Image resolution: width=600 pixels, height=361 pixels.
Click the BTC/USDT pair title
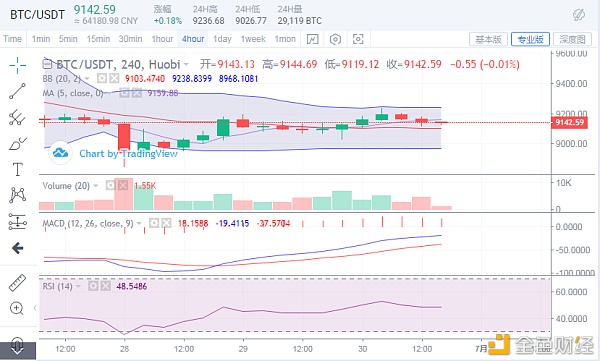point(37,15)
